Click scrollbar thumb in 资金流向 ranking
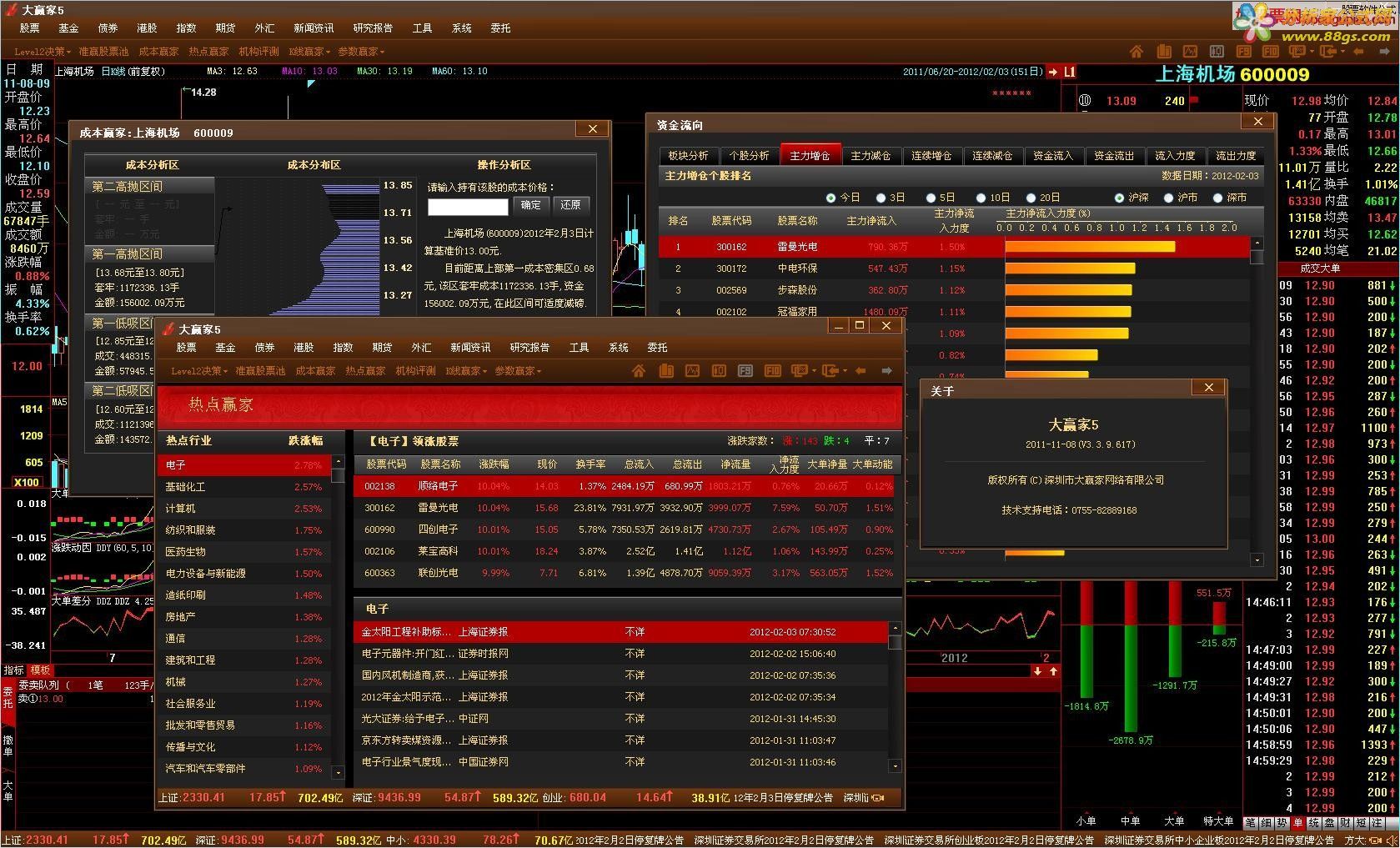 click(x=1257, y=256)
